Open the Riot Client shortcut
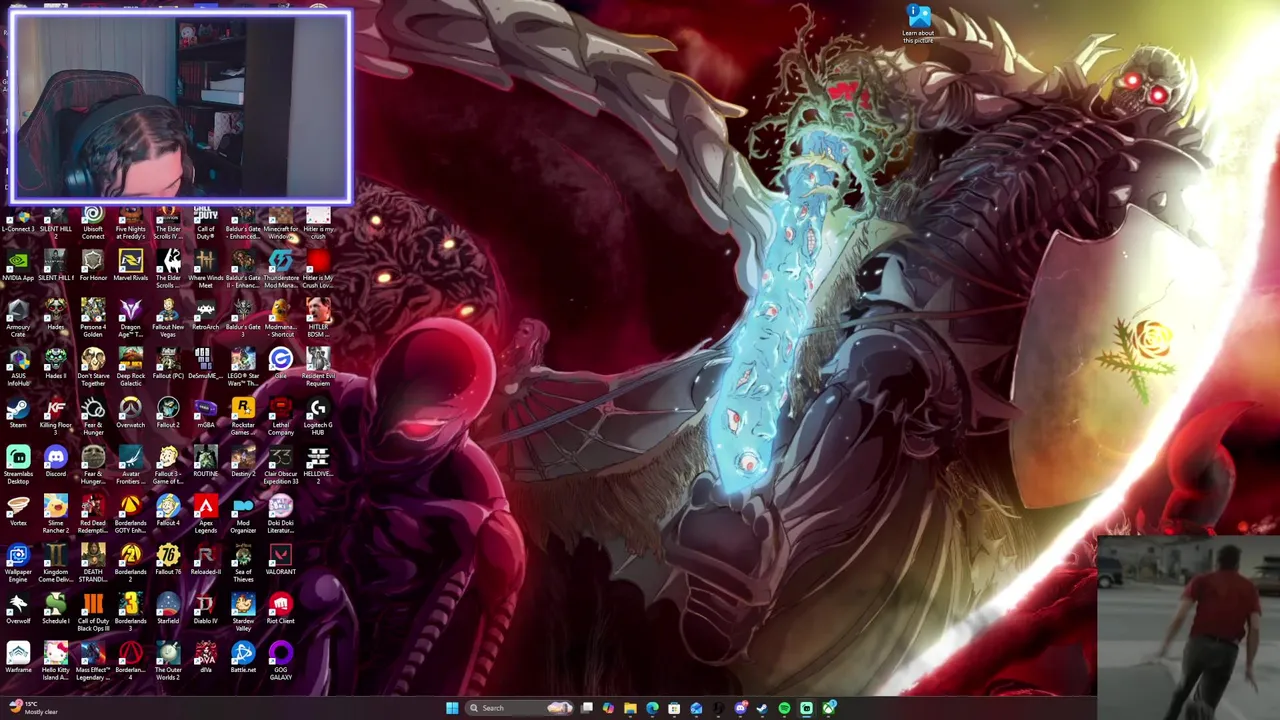 click(x=280, y=609)
